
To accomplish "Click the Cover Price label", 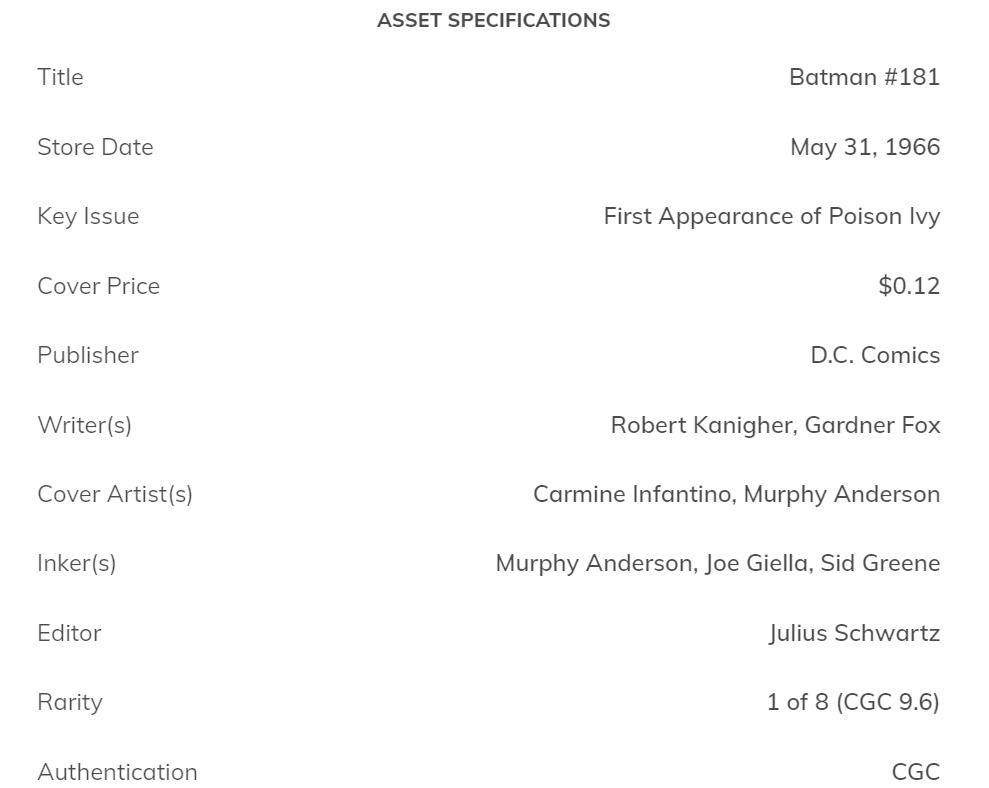I will click(x=98, y=286).
